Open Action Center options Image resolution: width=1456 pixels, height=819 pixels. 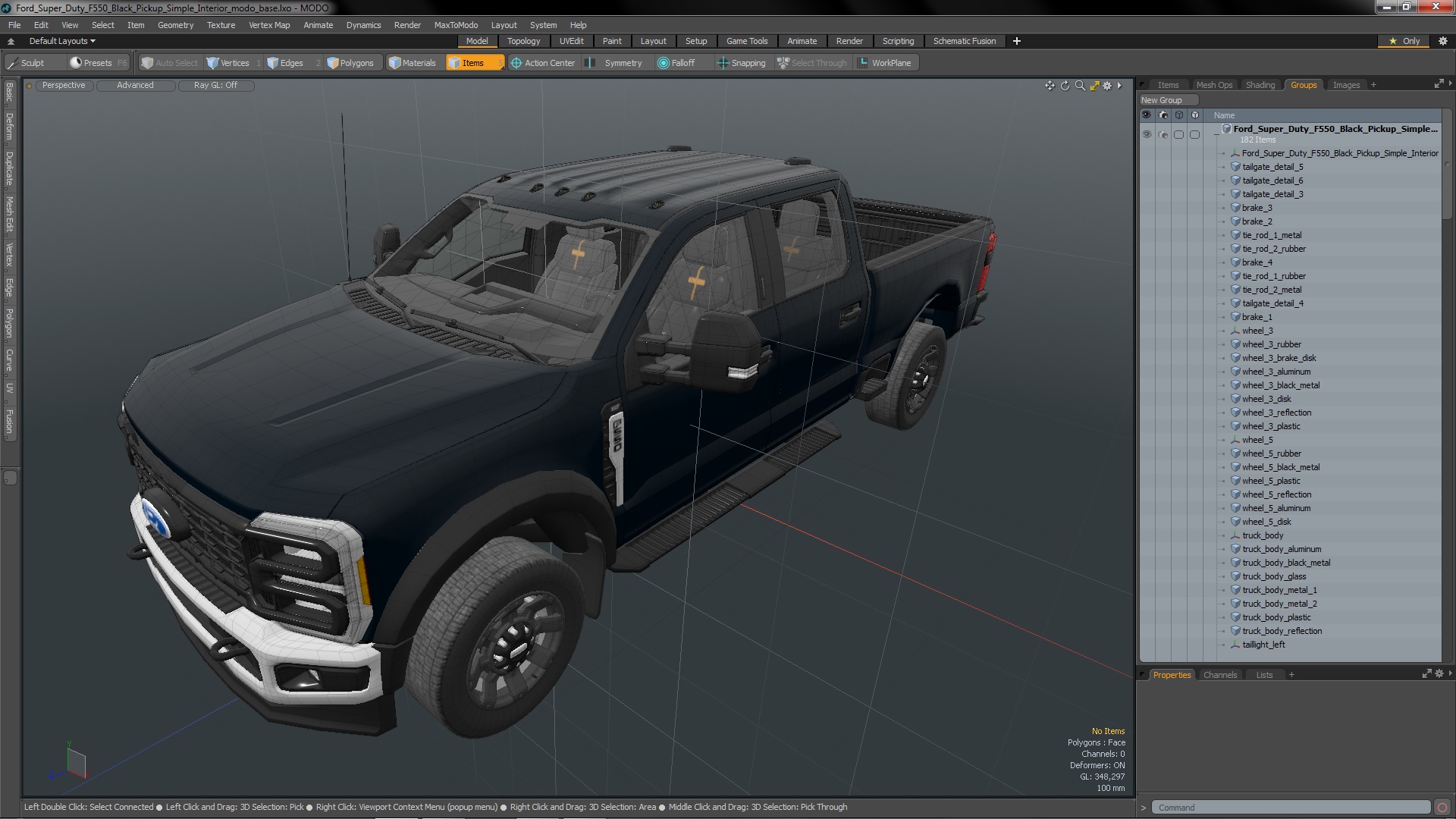(544, 63)
